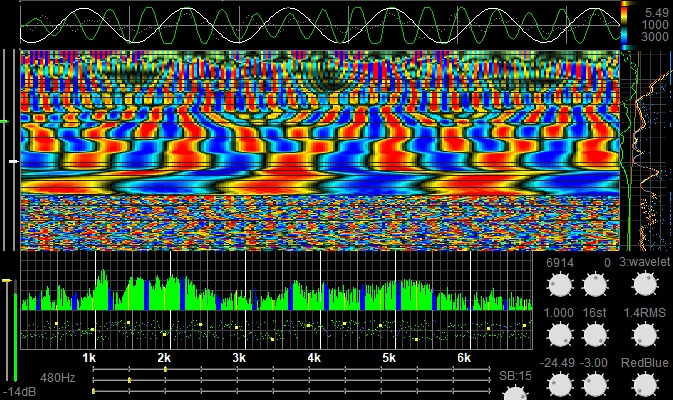The height and width of the screenshot is (400, 673).
Task: Click the white arrow marker beside the spectrogram
Action: tap(14, 161)
